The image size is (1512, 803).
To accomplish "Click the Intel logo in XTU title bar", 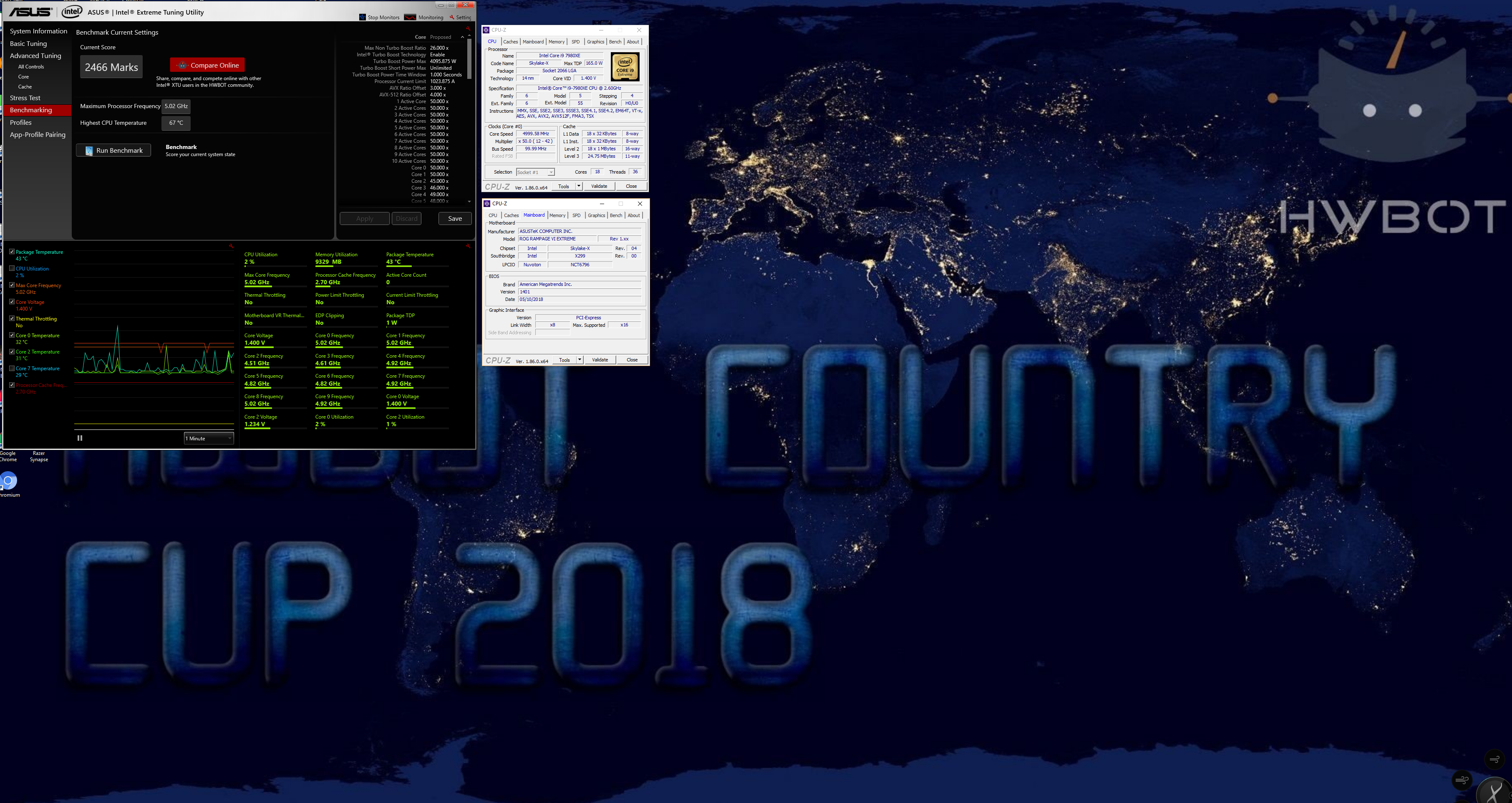I will click(72, 12).
